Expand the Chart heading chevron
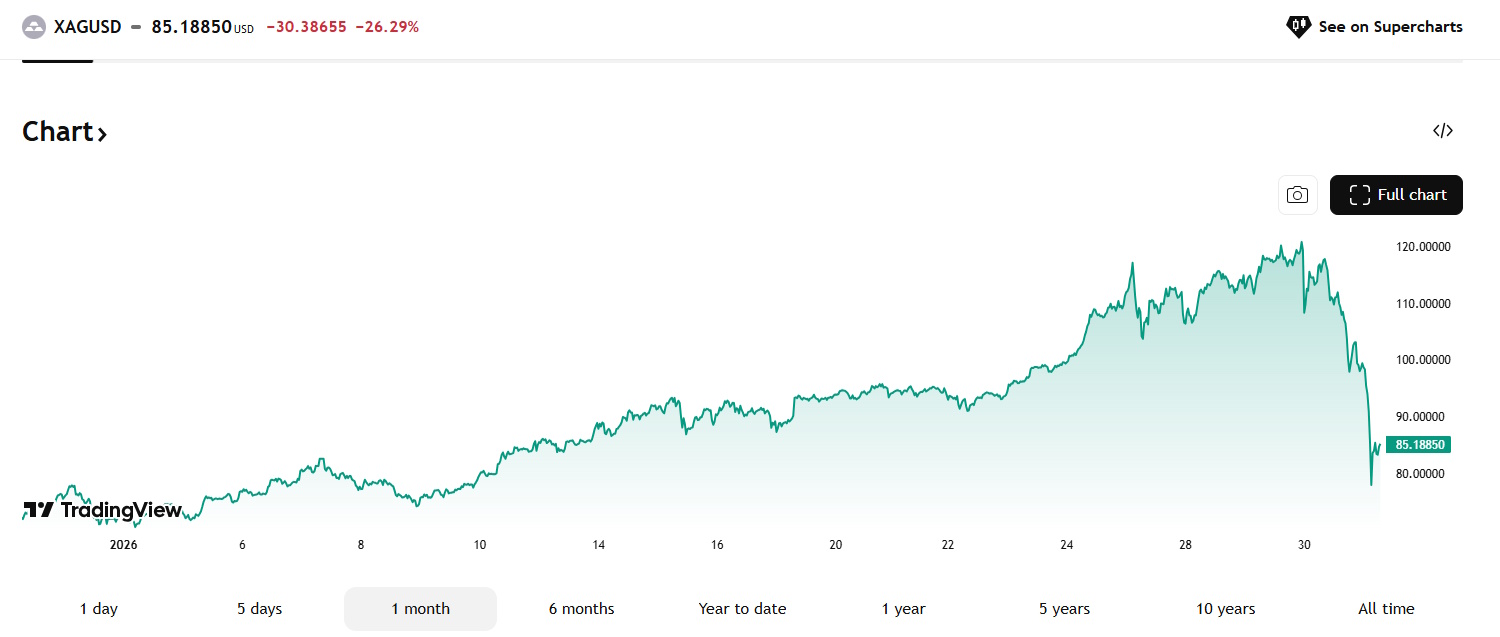Viewport: 1500px width, 637px height. (101, 133)
